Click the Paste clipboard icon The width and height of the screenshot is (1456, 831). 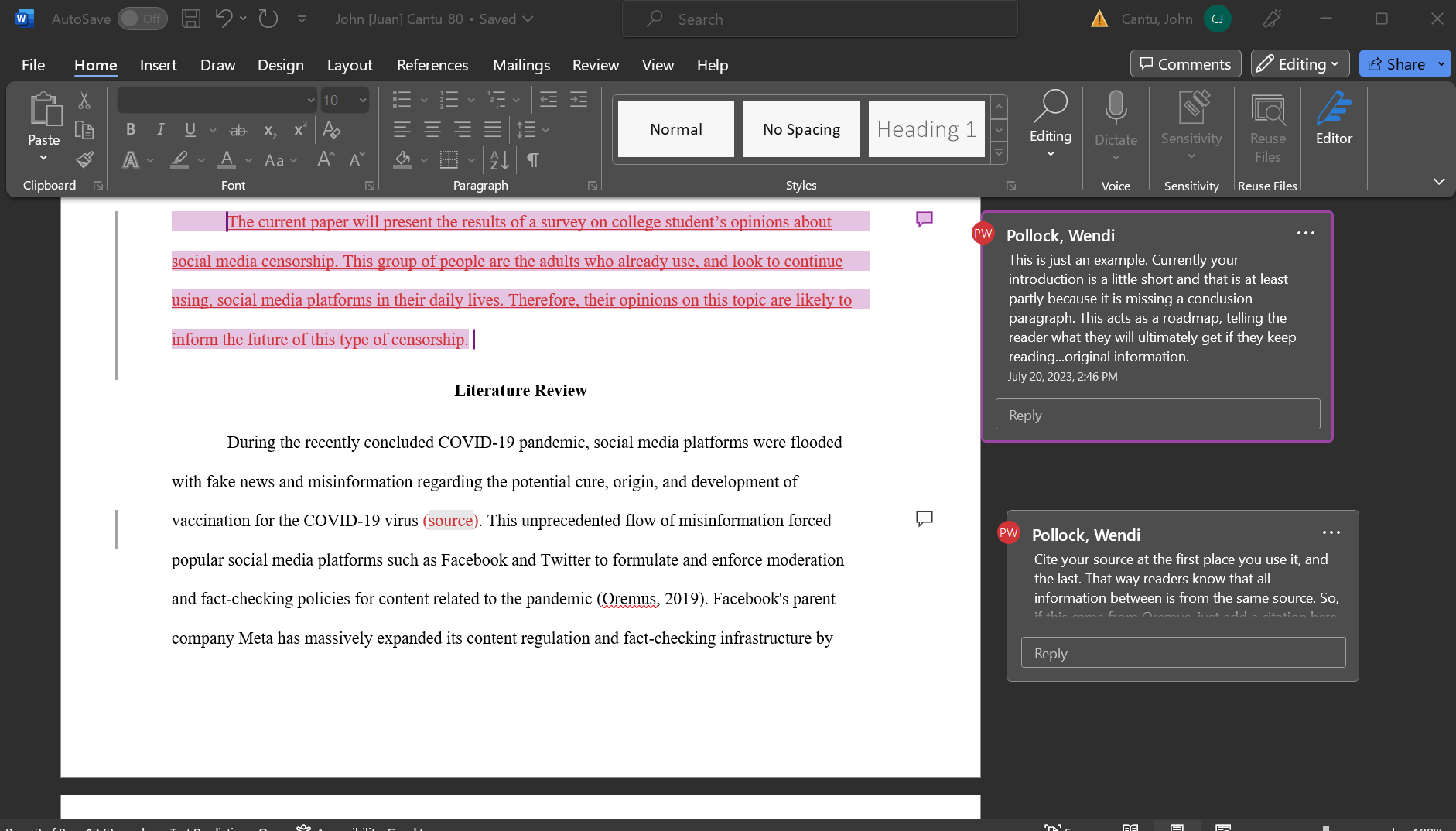[45, 109]
